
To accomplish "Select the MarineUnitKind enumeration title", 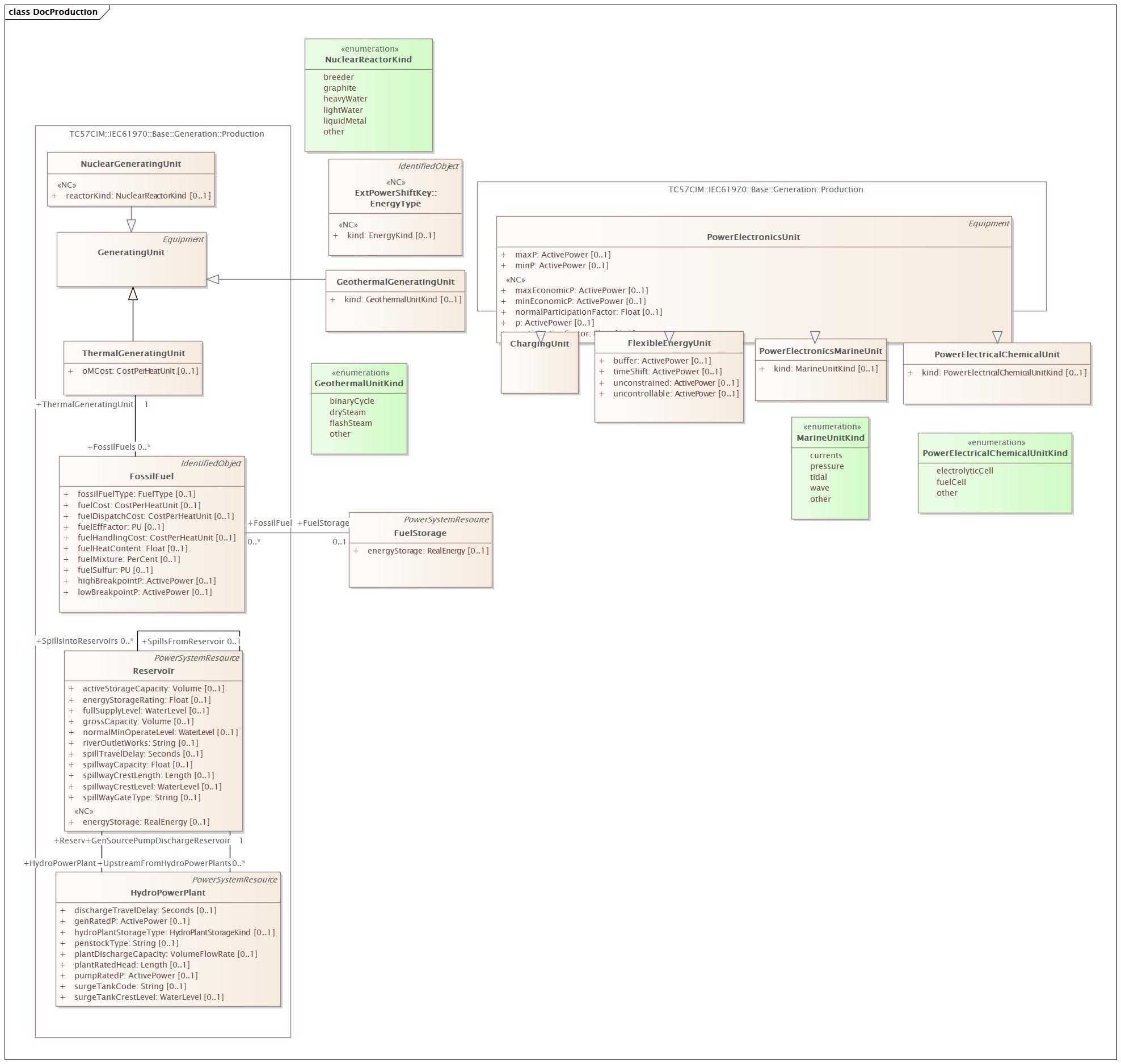I will click(x=831, y=438).
